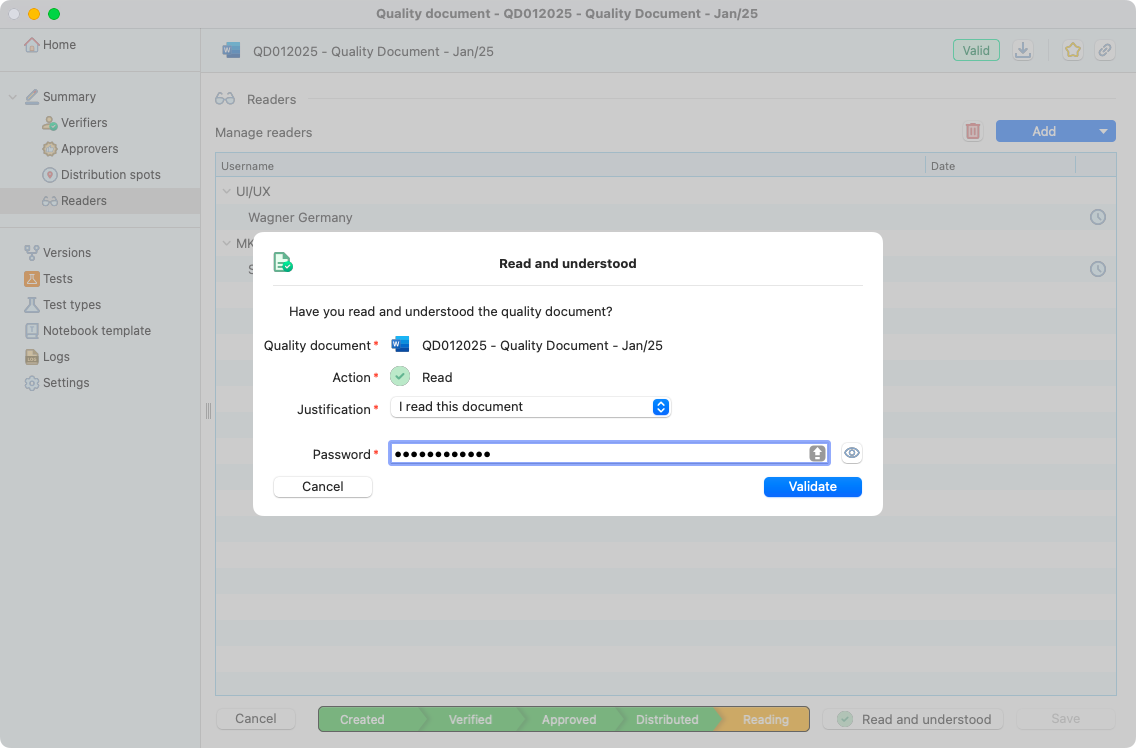The image size is (1136, 748).
Task: Click the Approvers badge icon
Action: 49,149
